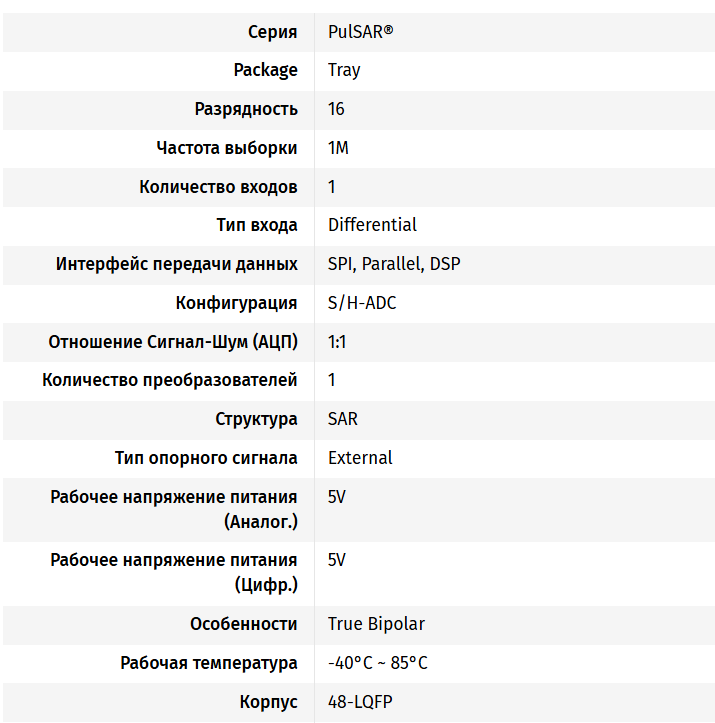Click the 48-LQFP package case value
Viewport: 715px width, 723px height.
pyautogui.click(x=360, y=702)
